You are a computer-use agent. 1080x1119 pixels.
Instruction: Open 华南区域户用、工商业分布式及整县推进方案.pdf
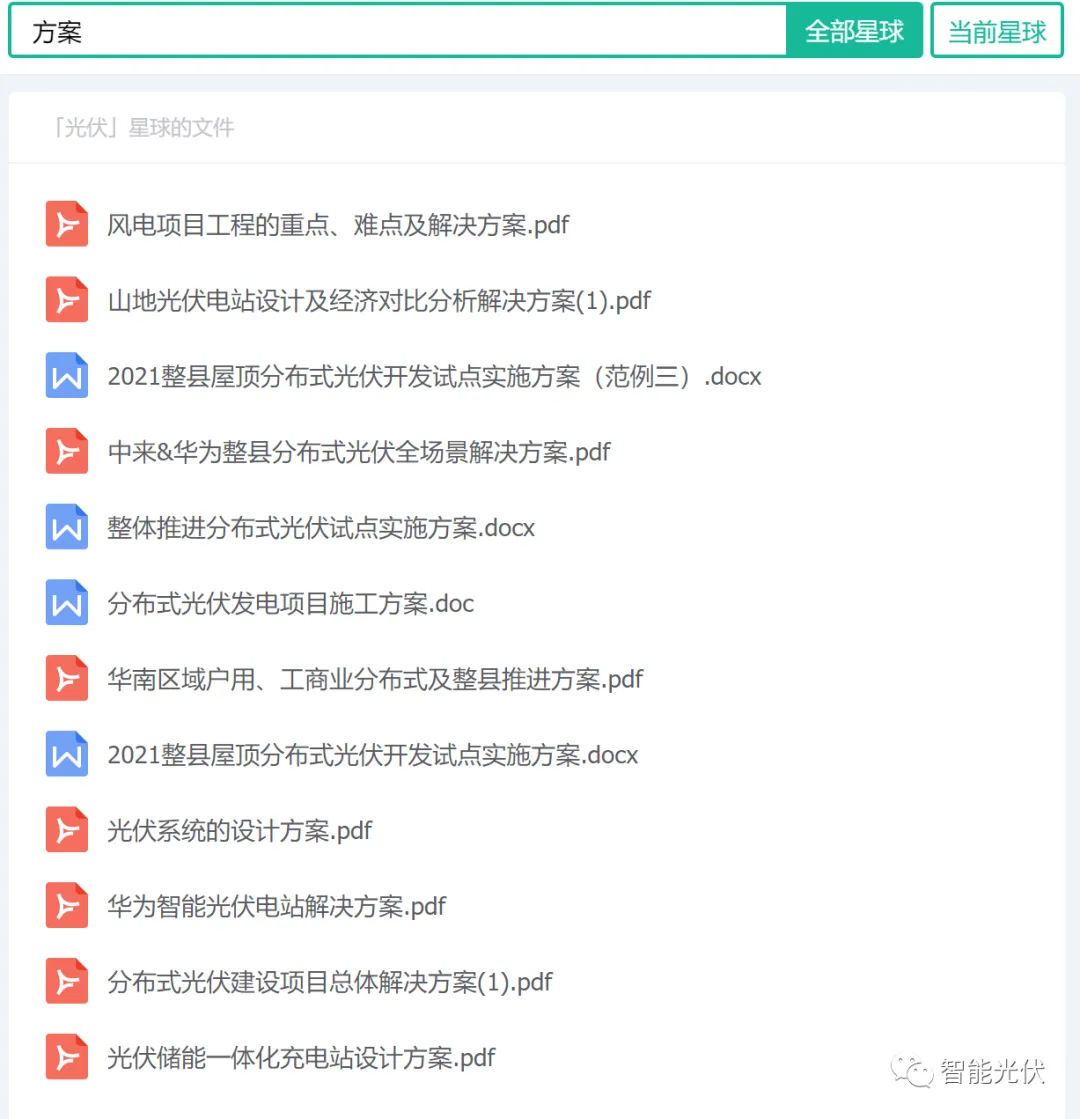coord(375,679)
